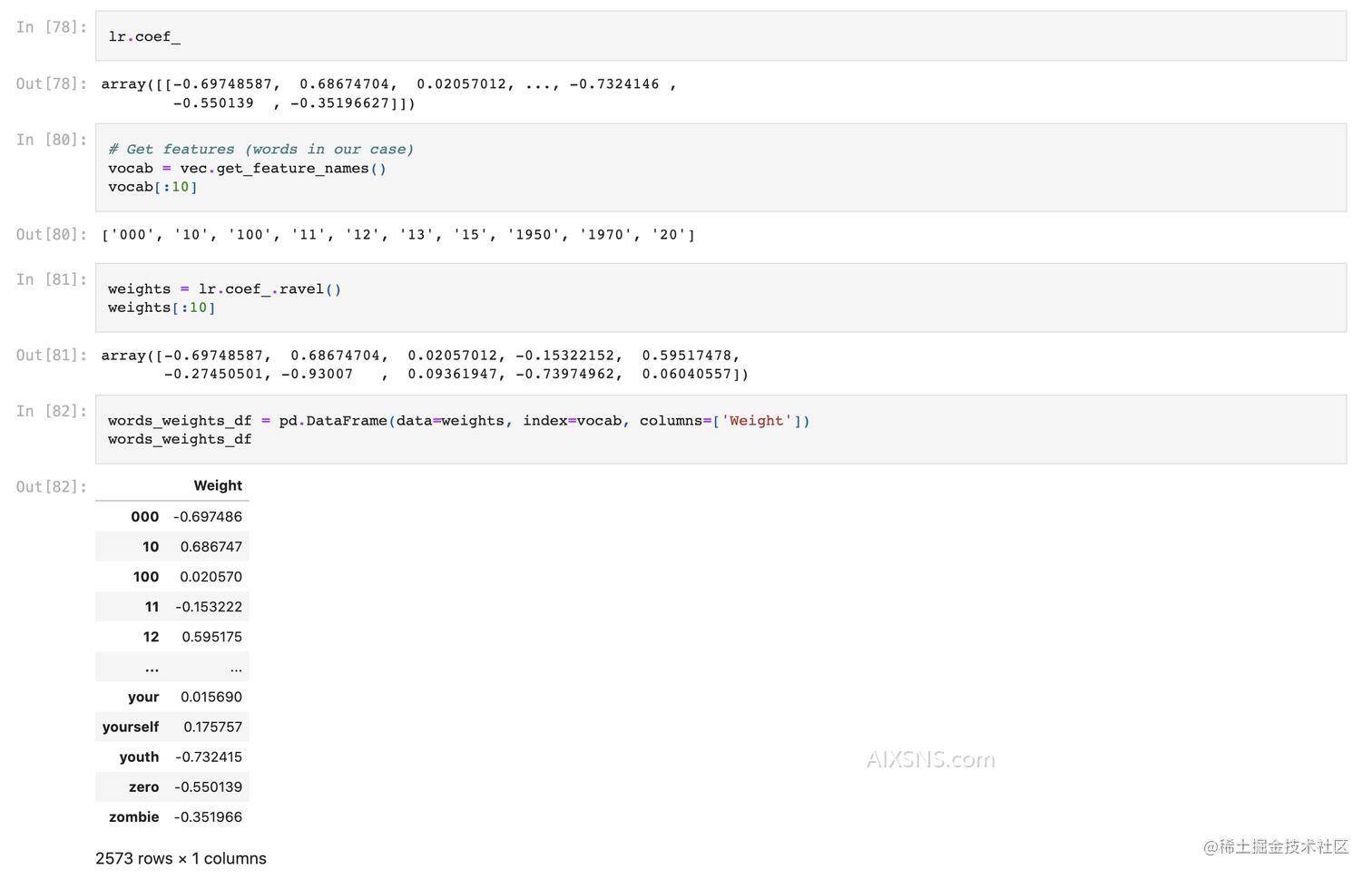Select the '000' row in table
The width and height of the screenshot is (1372, 879).
171,517
